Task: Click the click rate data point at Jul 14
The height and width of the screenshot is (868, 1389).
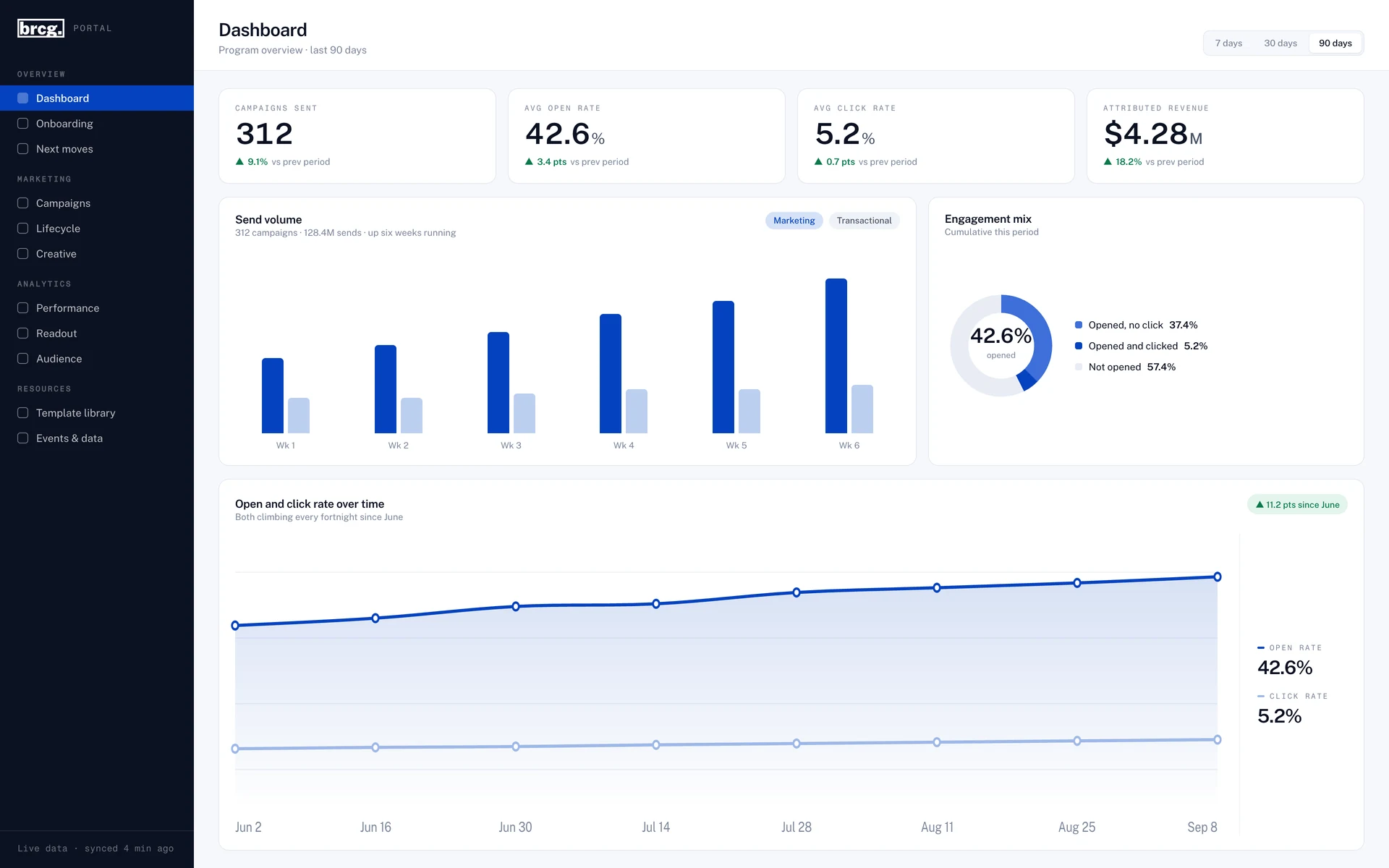Action: pyautogui.click(x=656, y=744)
